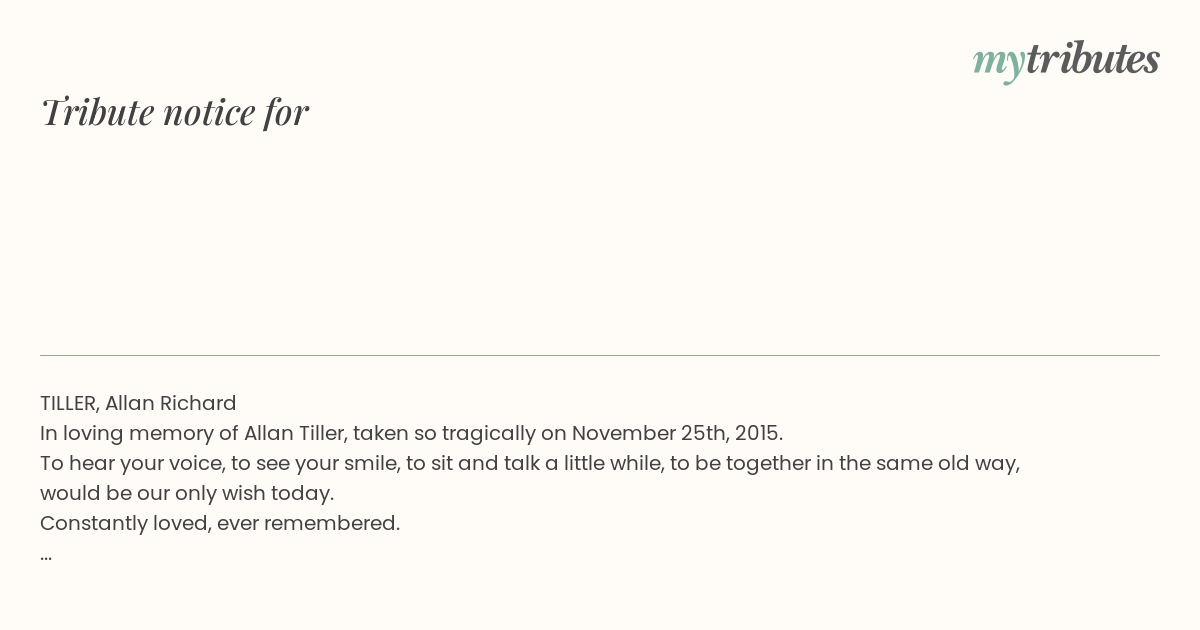1200x630 pixels.
Task: Click the "To hear your voice" line
Action: 530,463
